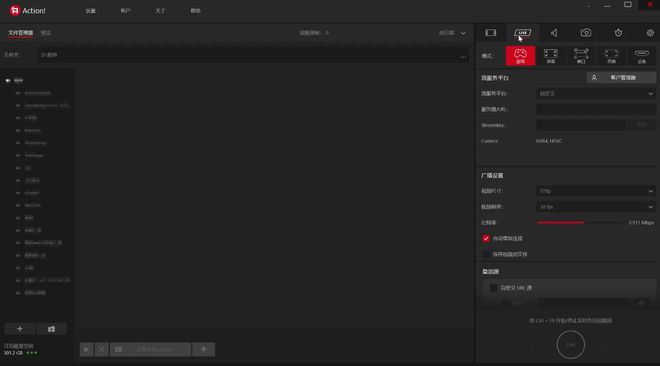This screenshot has width=660, height=366.
Task: Open the first menu item beside Action! logo
Action: (90, 11)
